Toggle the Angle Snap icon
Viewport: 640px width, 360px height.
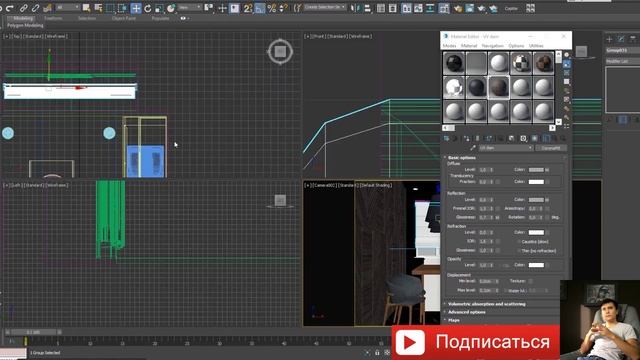260,8
